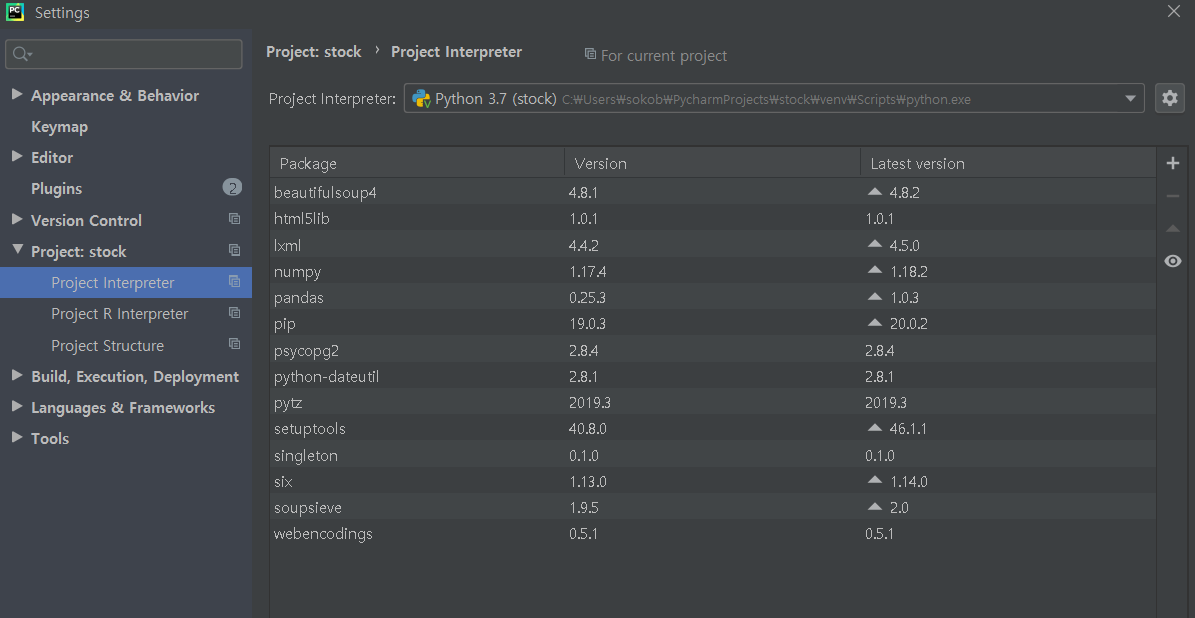This screenshot has height=618, width=1195.
Task: Select the pandas package row
Action: 713,297
